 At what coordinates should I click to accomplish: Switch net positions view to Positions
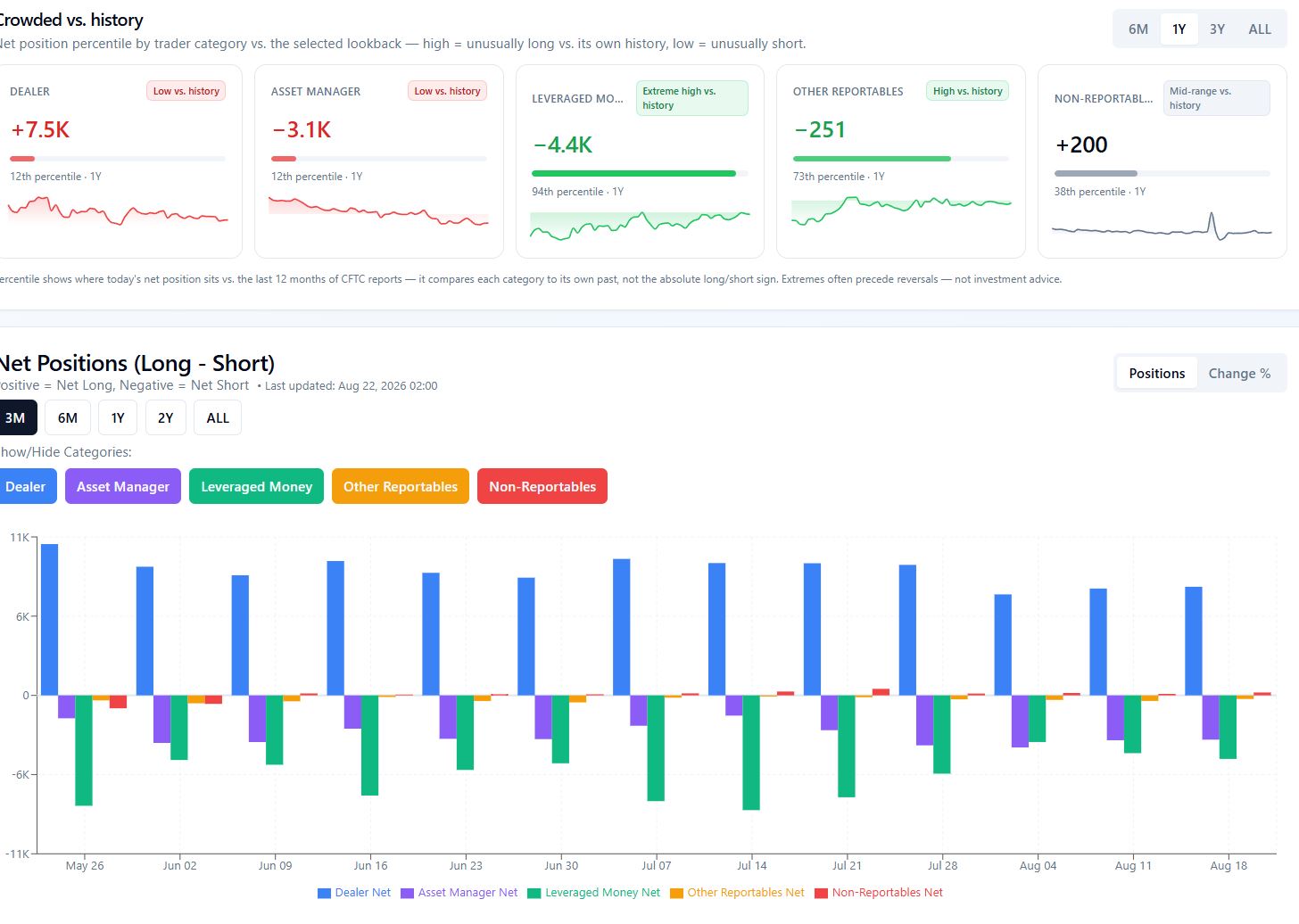point(1157,374)
